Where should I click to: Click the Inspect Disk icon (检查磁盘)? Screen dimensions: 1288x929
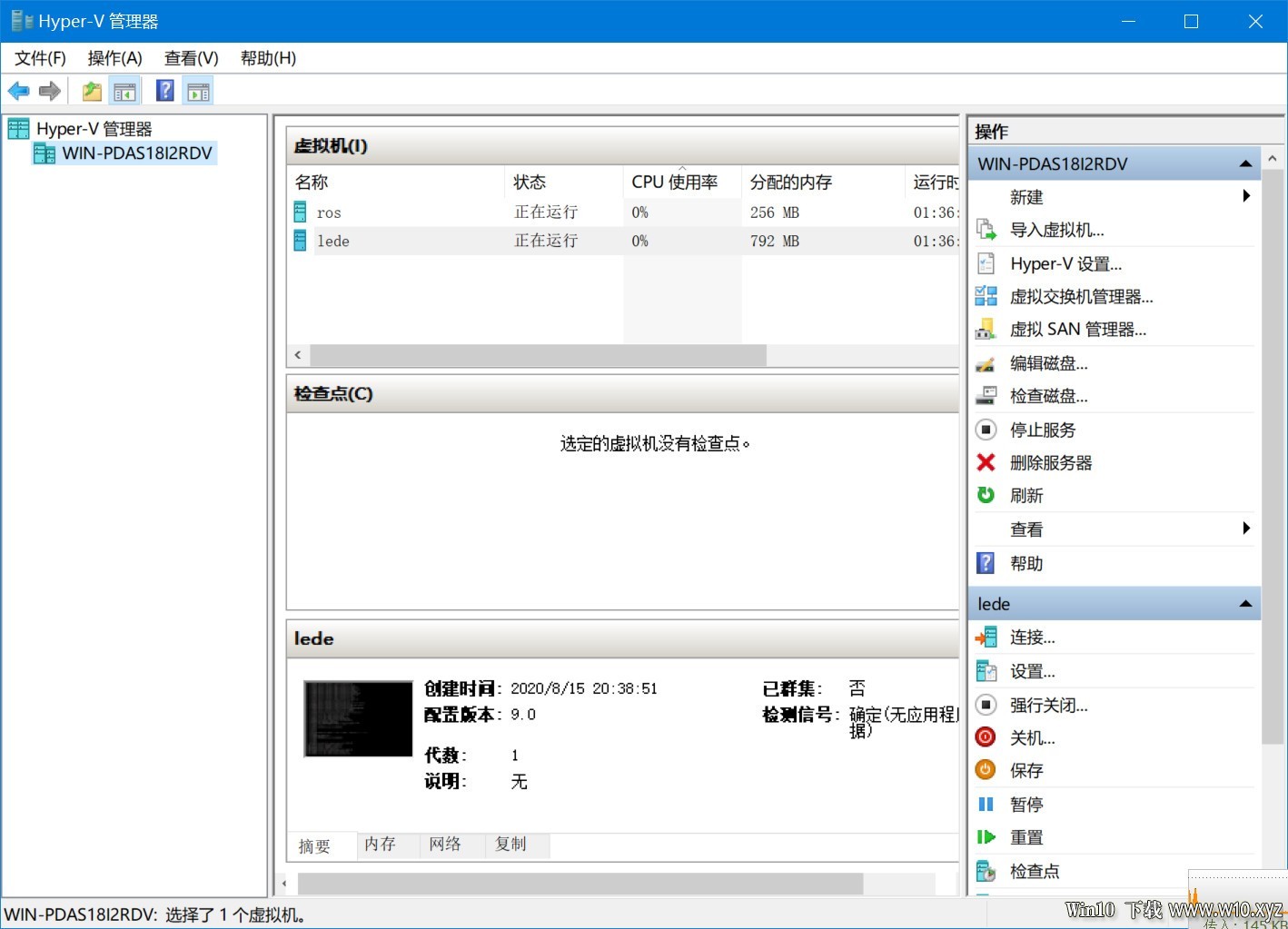986,396
